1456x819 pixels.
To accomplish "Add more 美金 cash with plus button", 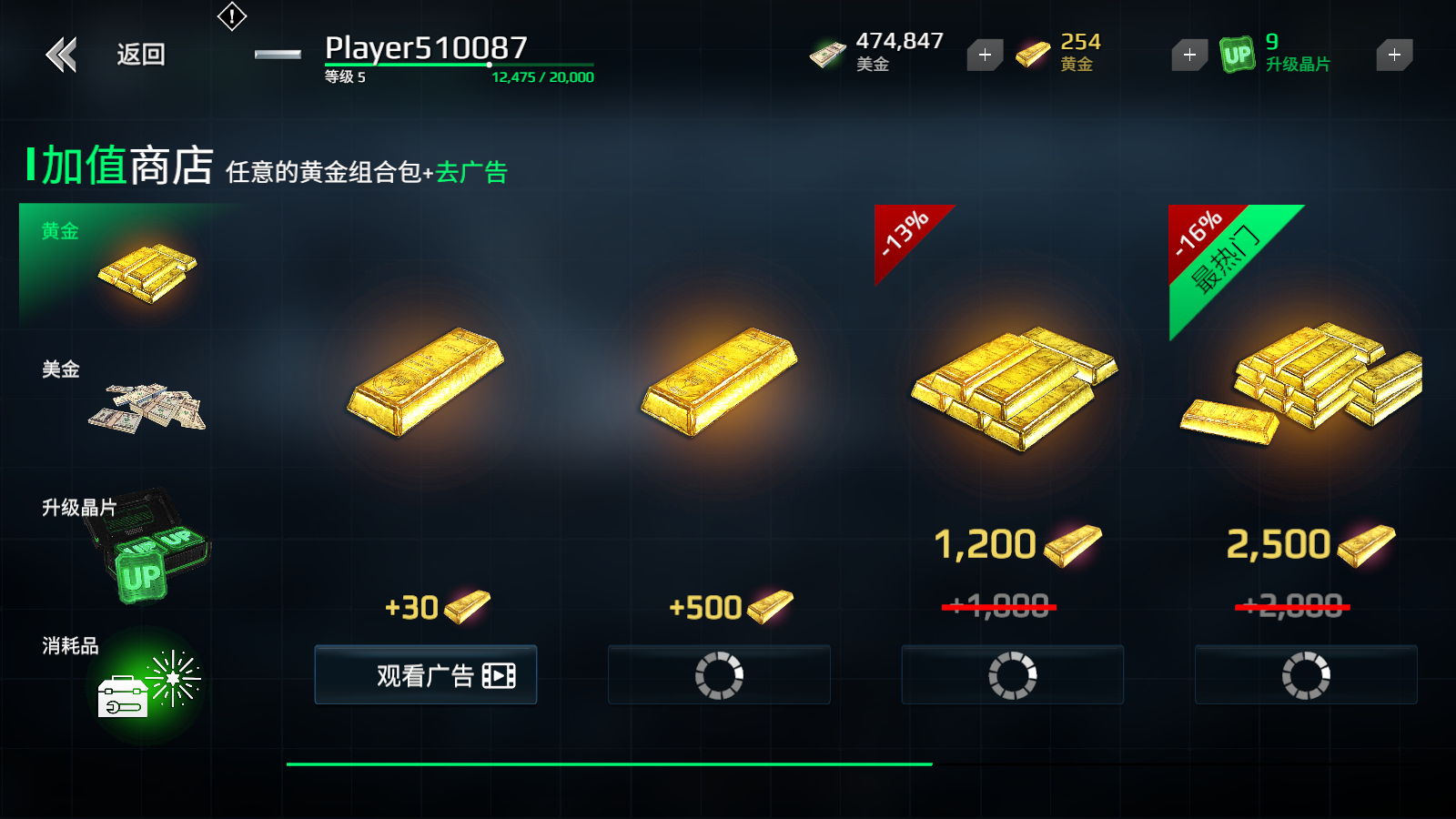I will click(985, 55).
